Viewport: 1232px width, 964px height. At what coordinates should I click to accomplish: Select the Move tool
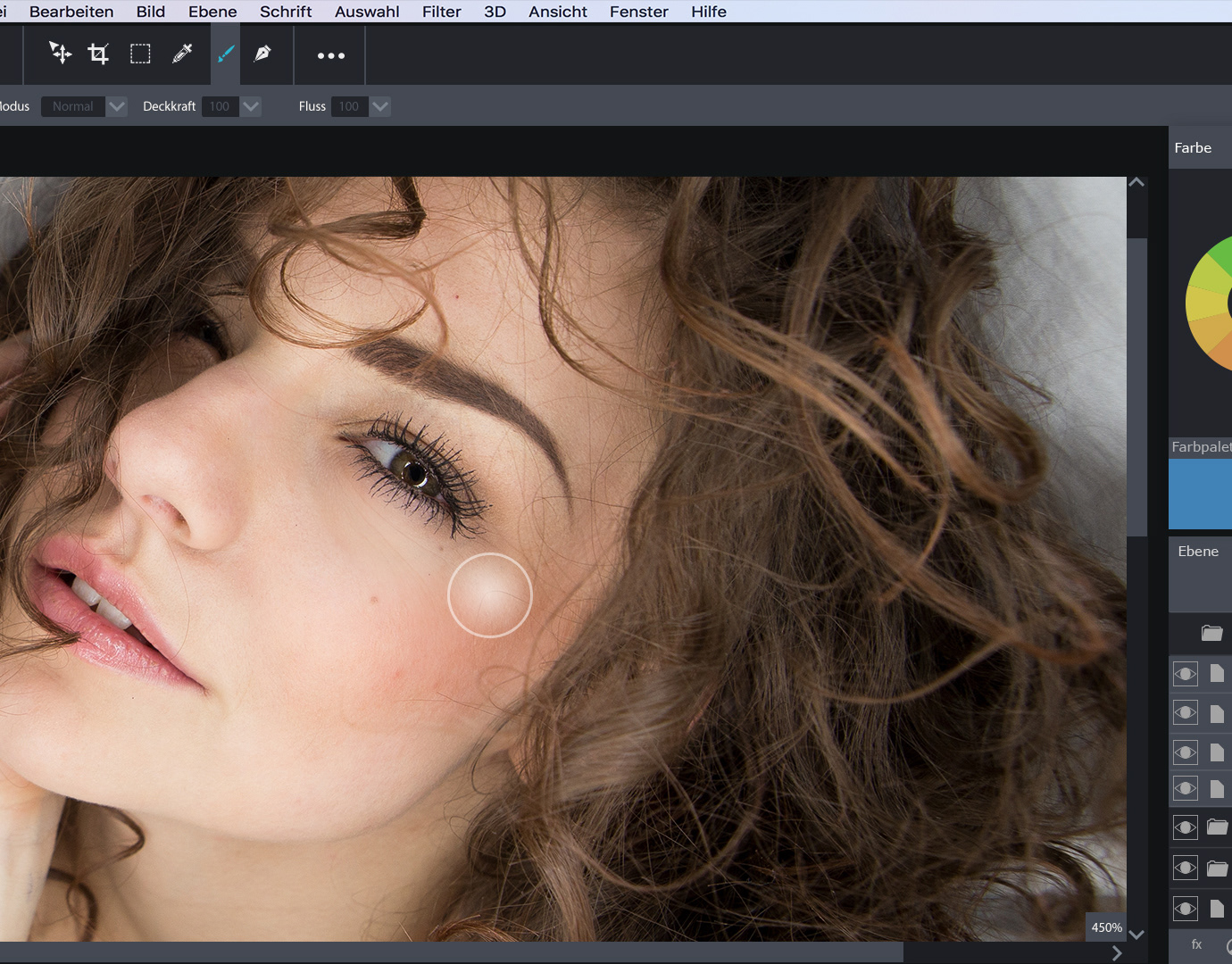click(60, 54)
